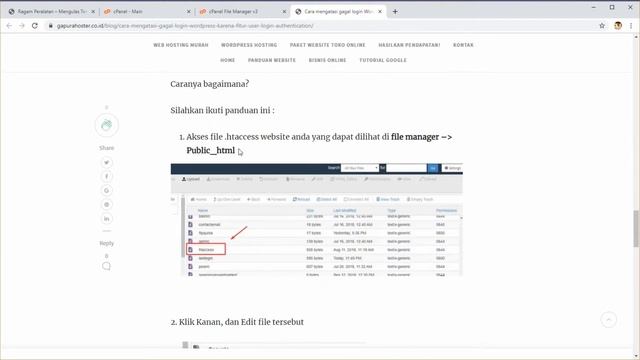
Task: Click the scroll-to-top arrow button
Action: [609, 320]
